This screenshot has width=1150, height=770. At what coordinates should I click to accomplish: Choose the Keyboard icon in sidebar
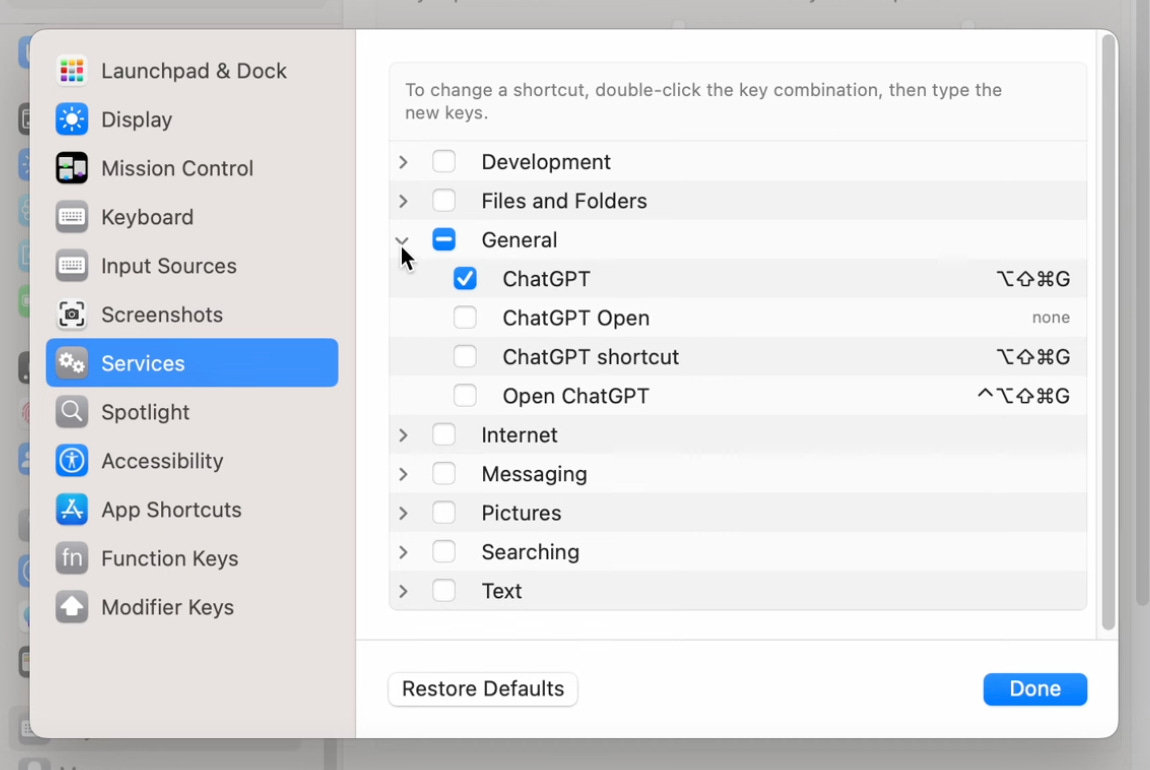click(x=71, y=216)
